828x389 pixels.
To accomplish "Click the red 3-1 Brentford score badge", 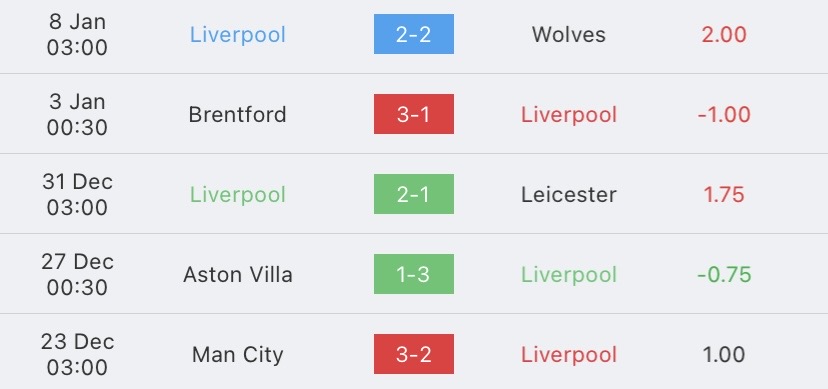I will (x=413, y=114).
